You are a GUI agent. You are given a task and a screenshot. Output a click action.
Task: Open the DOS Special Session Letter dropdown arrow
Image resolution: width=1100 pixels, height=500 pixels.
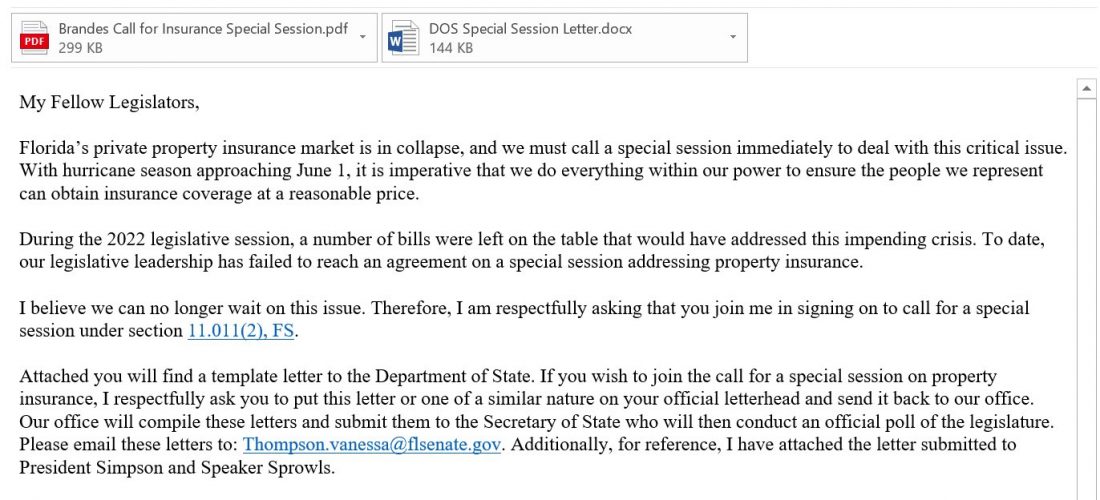click(733, 37)
